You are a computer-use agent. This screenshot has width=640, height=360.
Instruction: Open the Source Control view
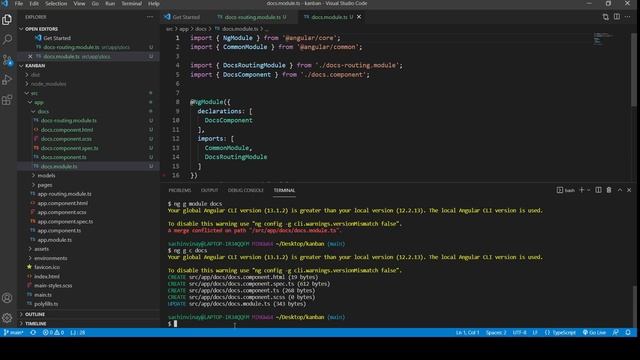(7, 60)
